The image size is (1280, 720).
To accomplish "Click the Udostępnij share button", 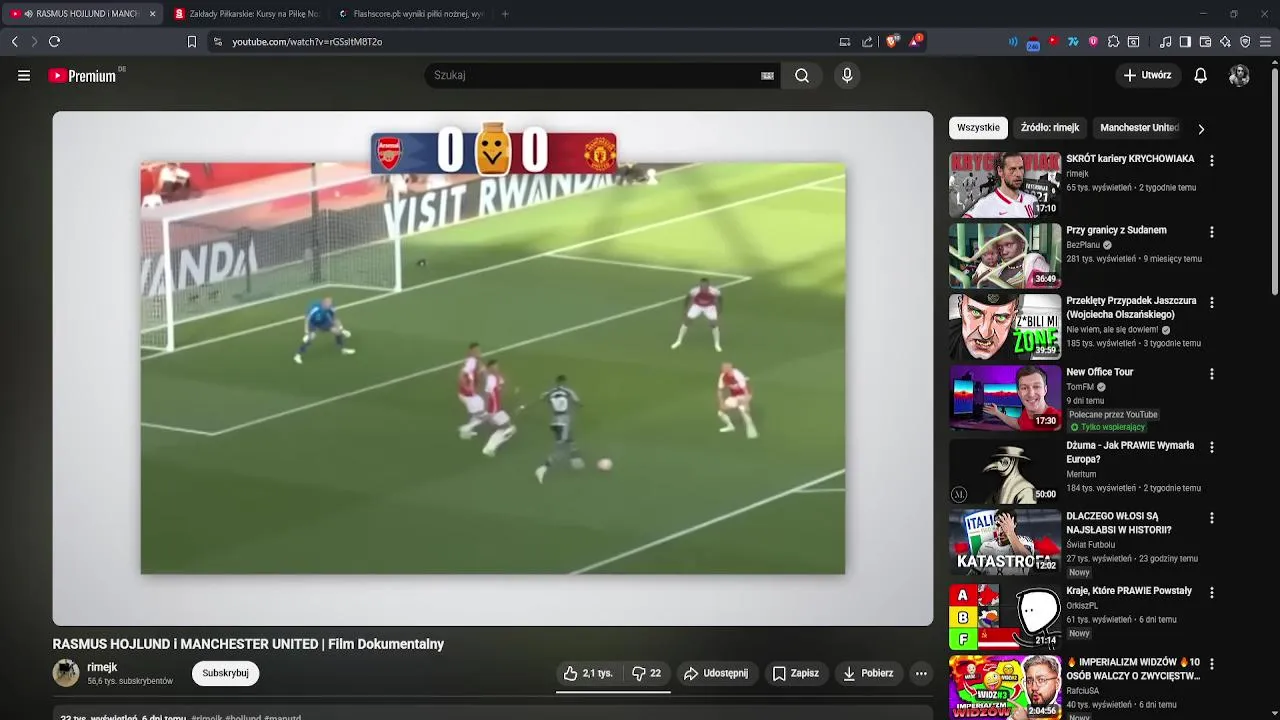I will pos(715,673).
